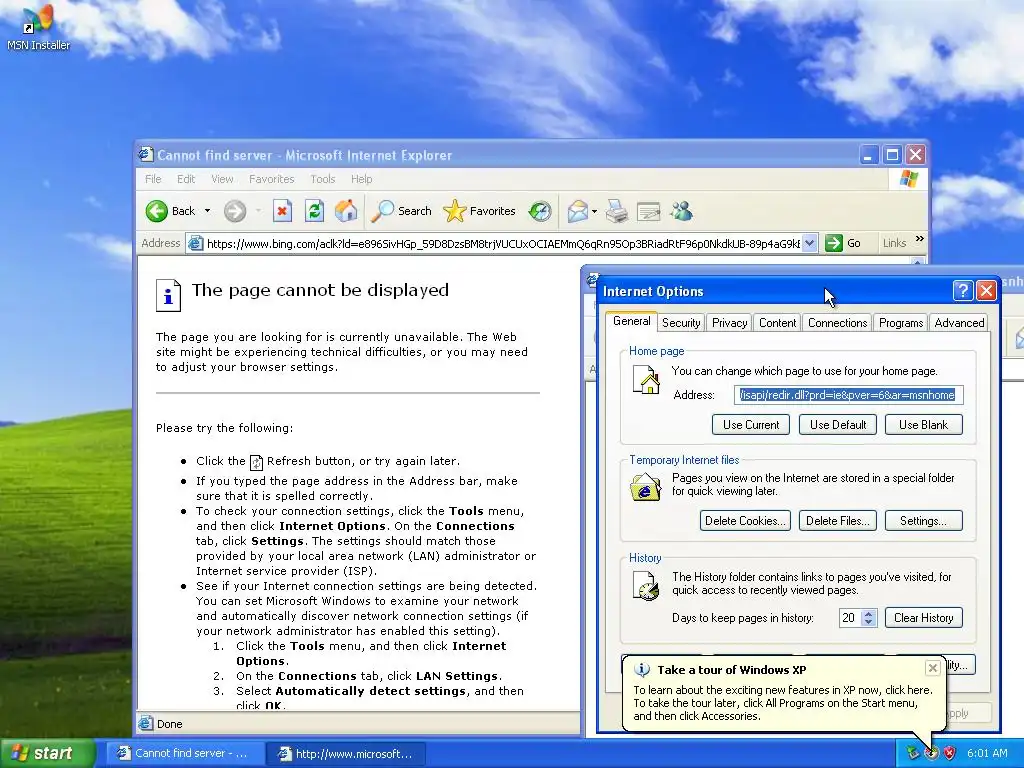Open the View menu
Image resolution: width=1024 pixels, height=768 pixels.
click(222, 179)
